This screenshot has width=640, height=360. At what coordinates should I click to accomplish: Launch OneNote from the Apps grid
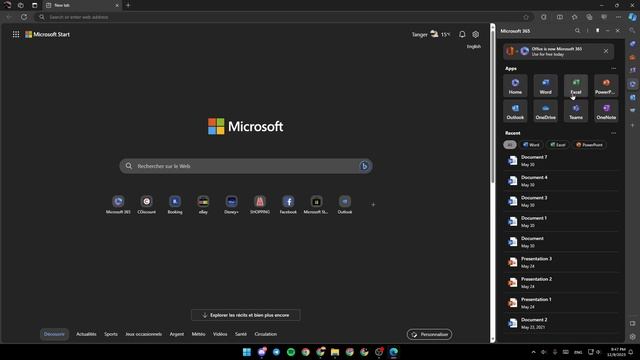pos(606,111)
